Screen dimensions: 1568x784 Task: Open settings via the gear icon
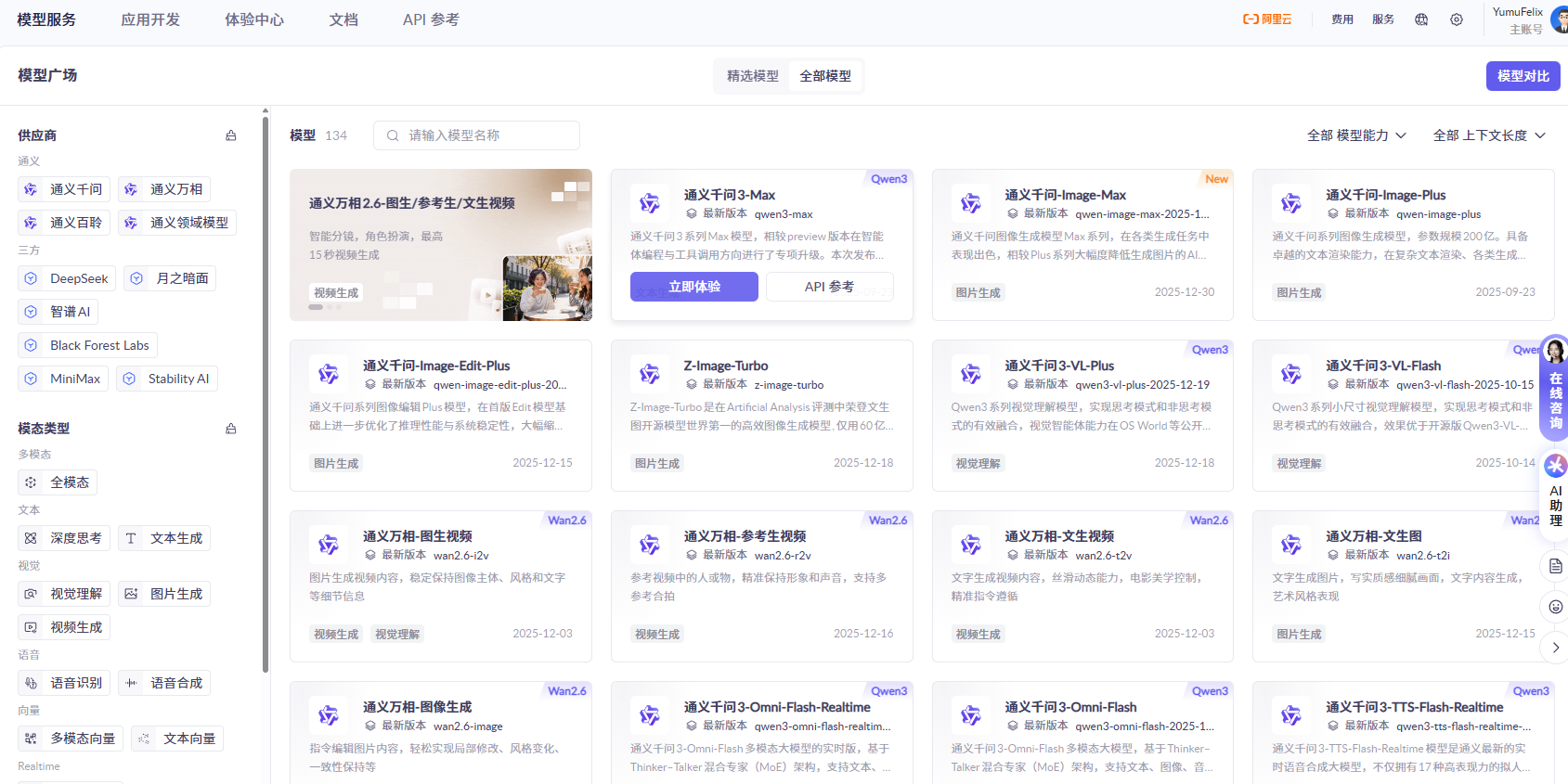[1456, 19]
